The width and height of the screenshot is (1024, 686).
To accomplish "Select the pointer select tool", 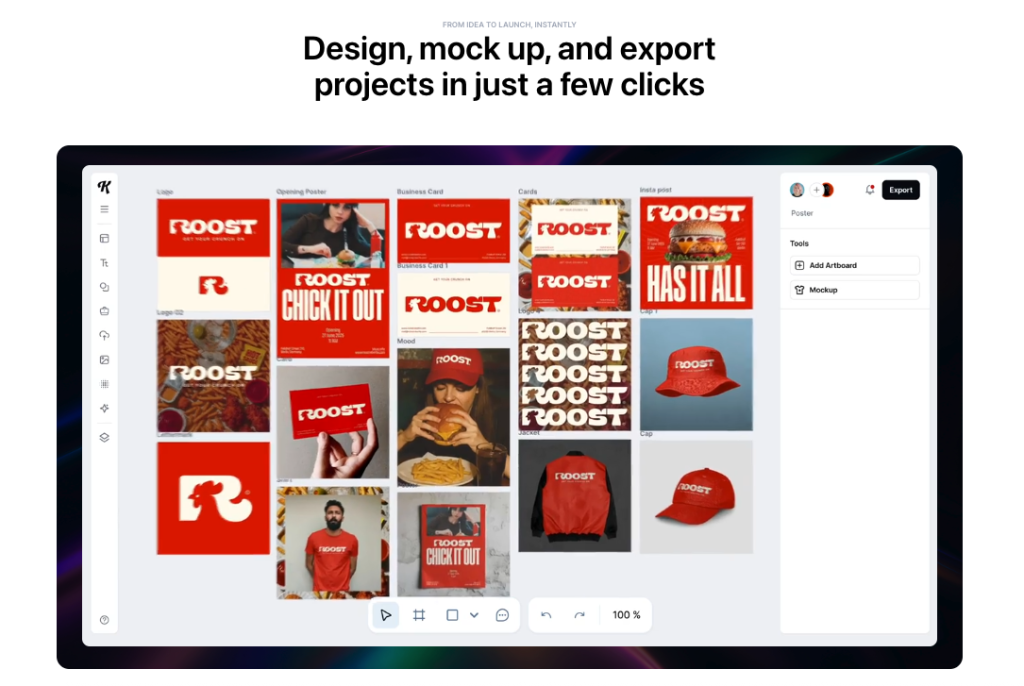I will point(386,615).
